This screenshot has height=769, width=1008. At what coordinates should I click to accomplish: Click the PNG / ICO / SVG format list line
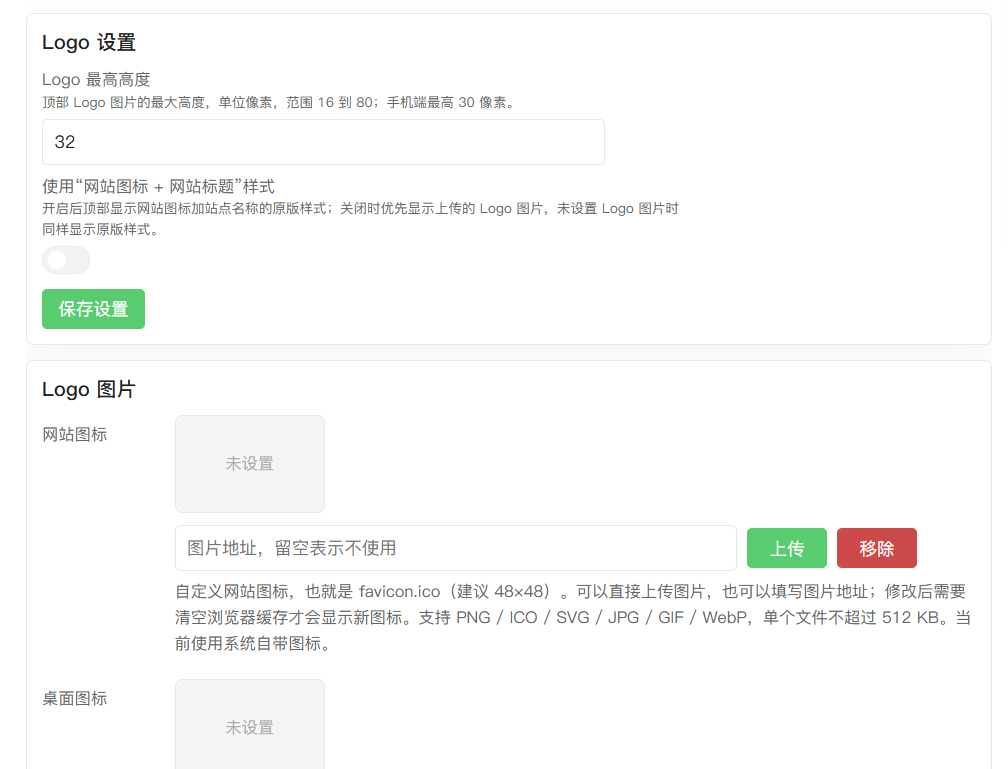573,618
